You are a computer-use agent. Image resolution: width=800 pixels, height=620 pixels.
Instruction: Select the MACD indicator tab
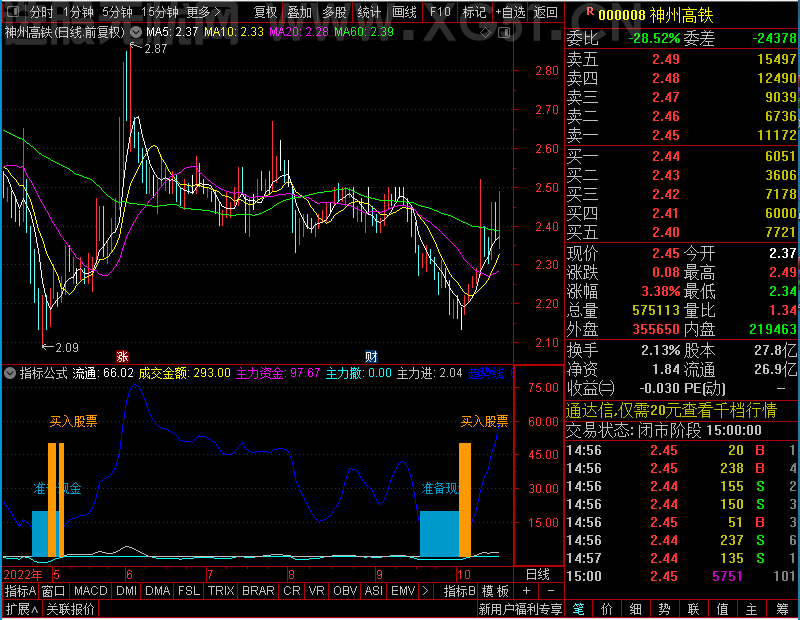[91, 591]
